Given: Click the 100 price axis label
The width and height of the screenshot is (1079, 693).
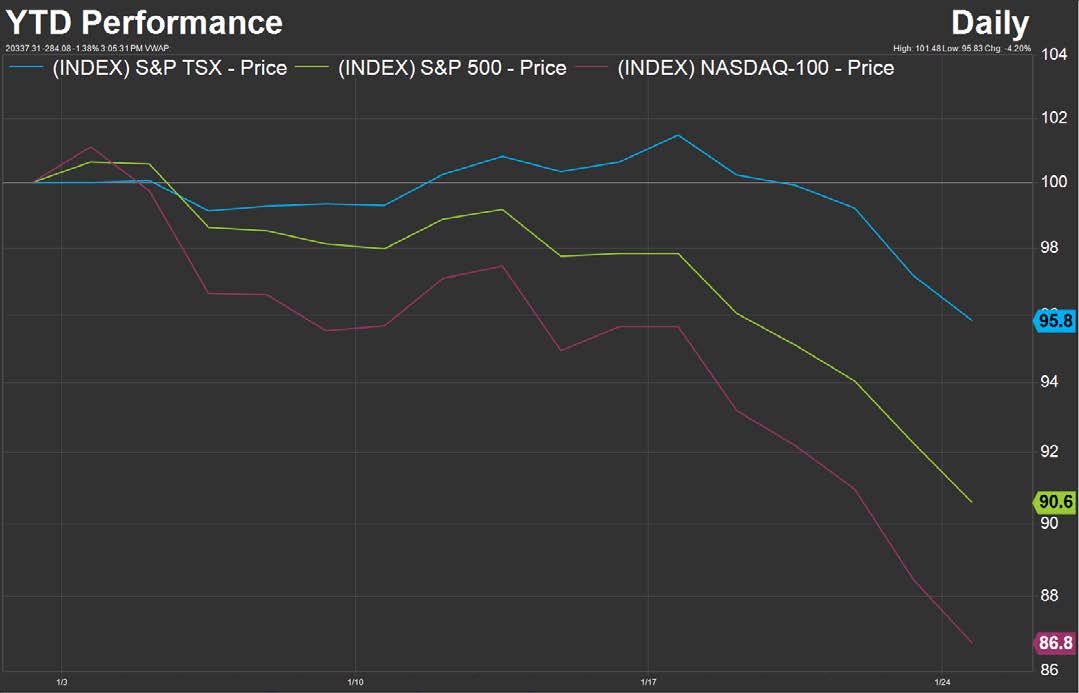Looking at the screenshot, I should point(1055,182).
